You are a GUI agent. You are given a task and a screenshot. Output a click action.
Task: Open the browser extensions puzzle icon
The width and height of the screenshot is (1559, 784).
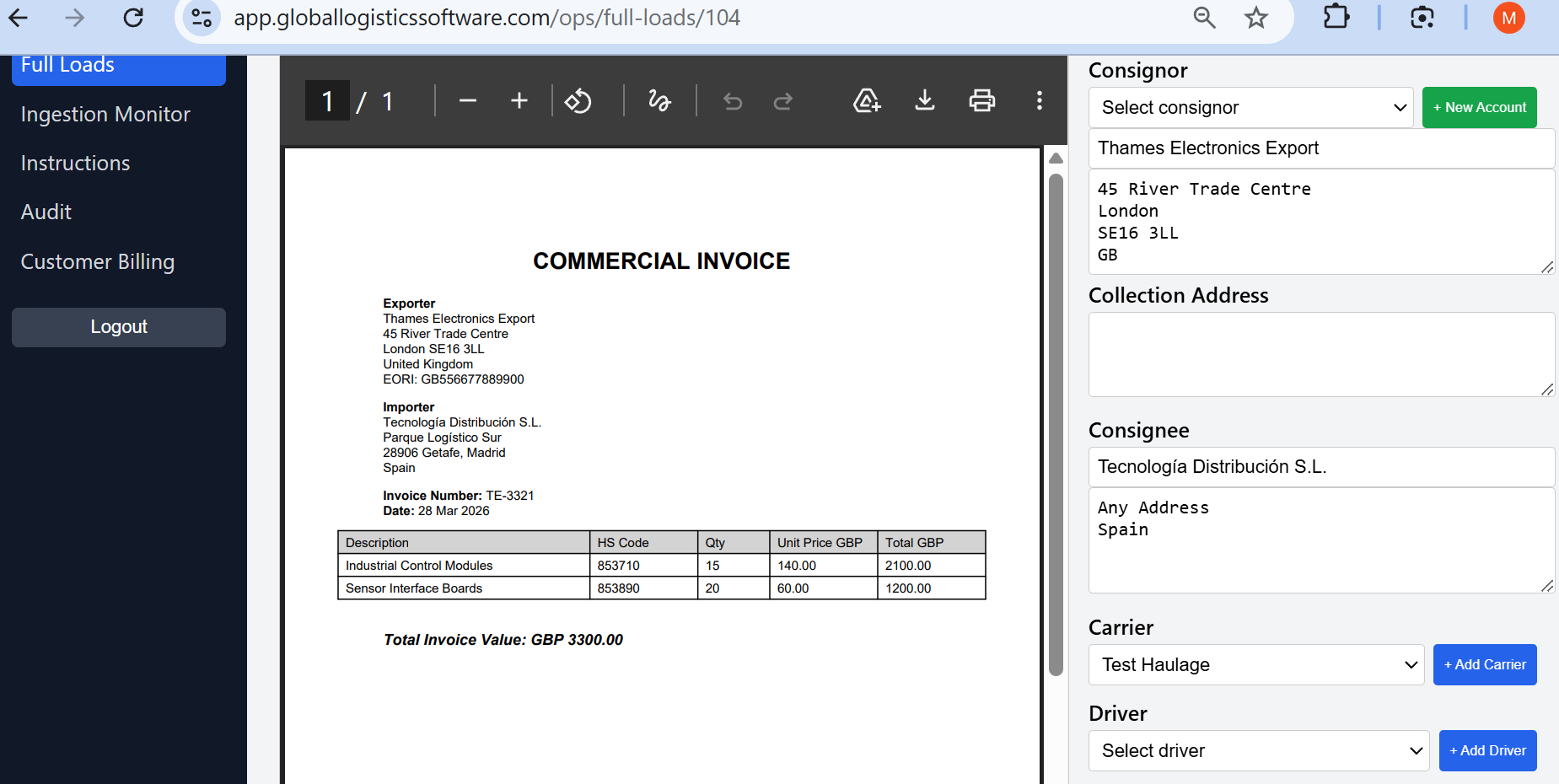click(x=1336, y=18)
